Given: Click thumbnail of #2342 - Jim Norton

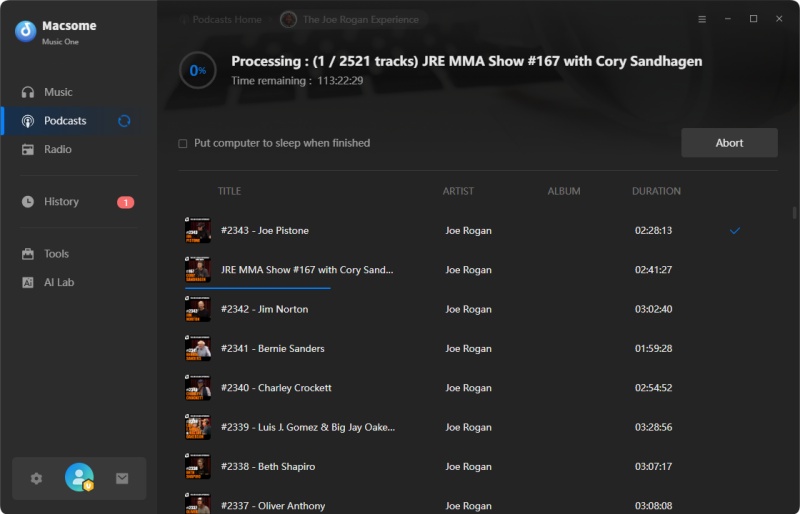Looking at the screenshot, I should [198, 309].
